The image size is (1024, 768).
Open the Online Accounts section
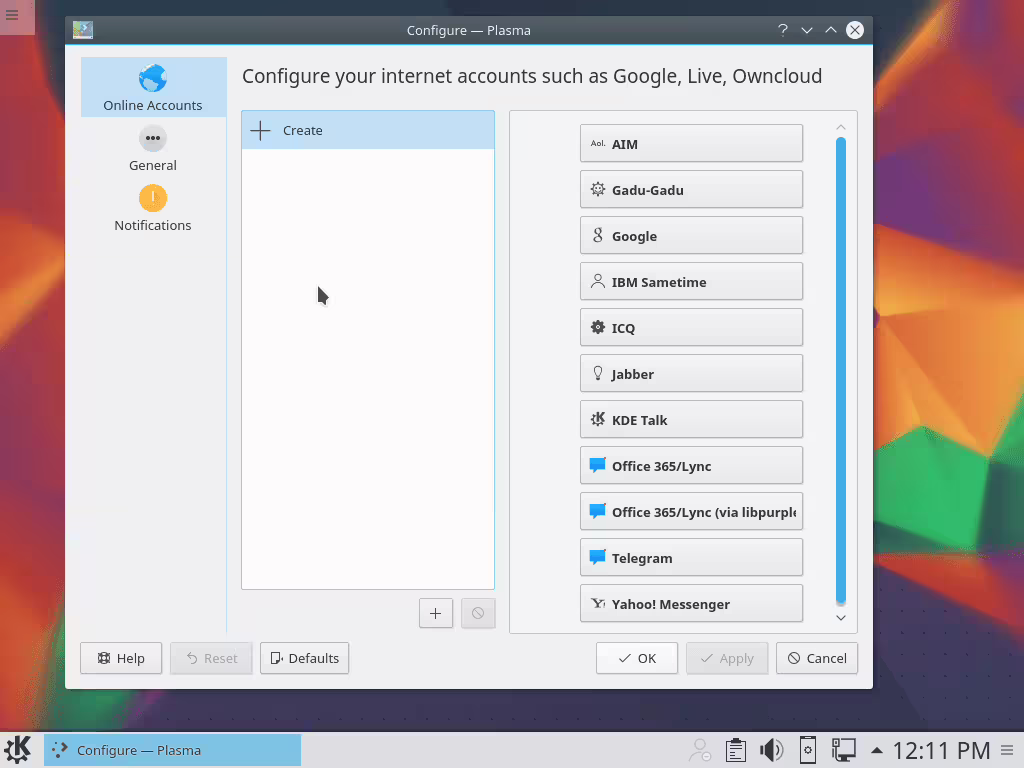click(153, 88)
